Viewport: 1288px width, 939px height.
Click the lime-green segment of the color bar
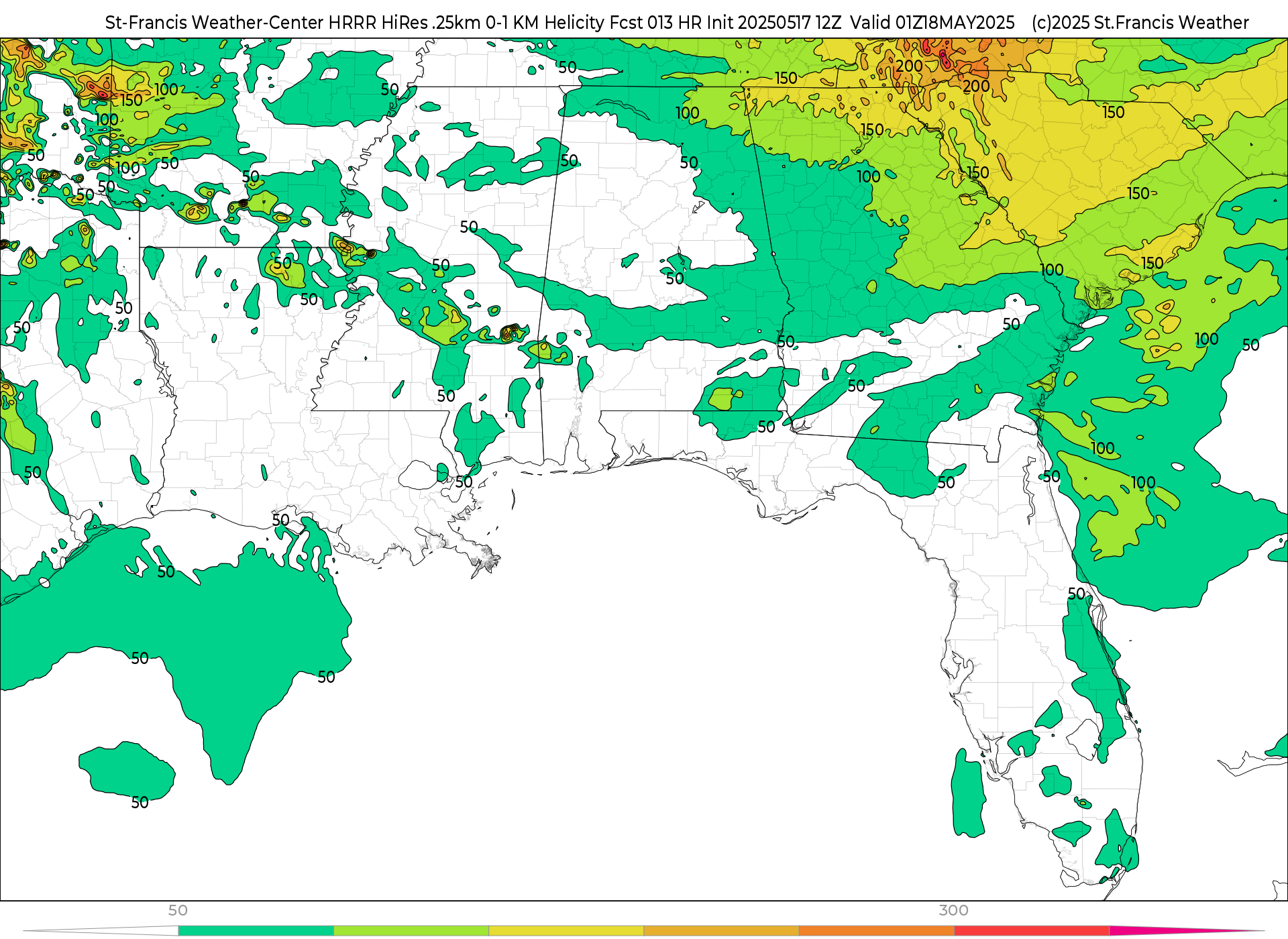click(x=411, y=931)
